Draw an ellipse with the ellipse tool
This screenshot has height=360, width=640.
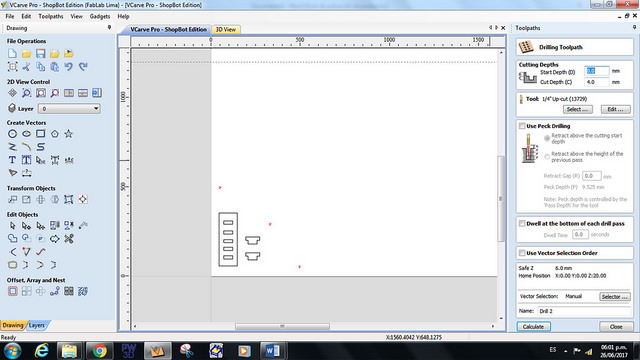point(27,133)
